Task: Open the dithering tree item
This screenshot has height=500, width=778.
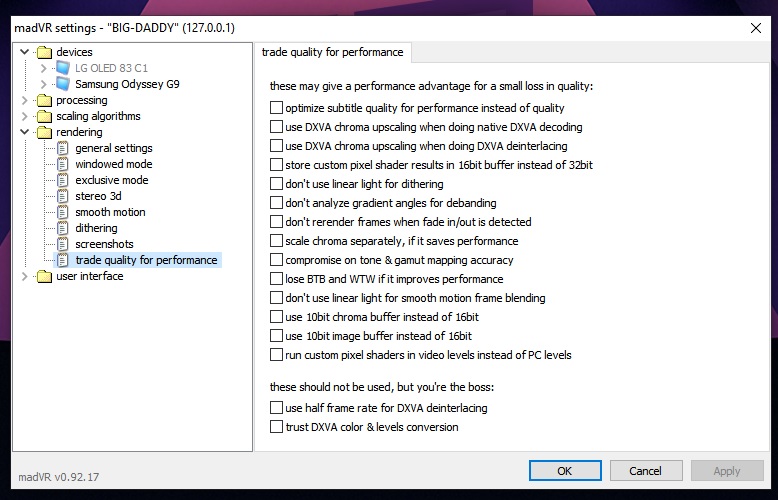Action: [96, 228]
